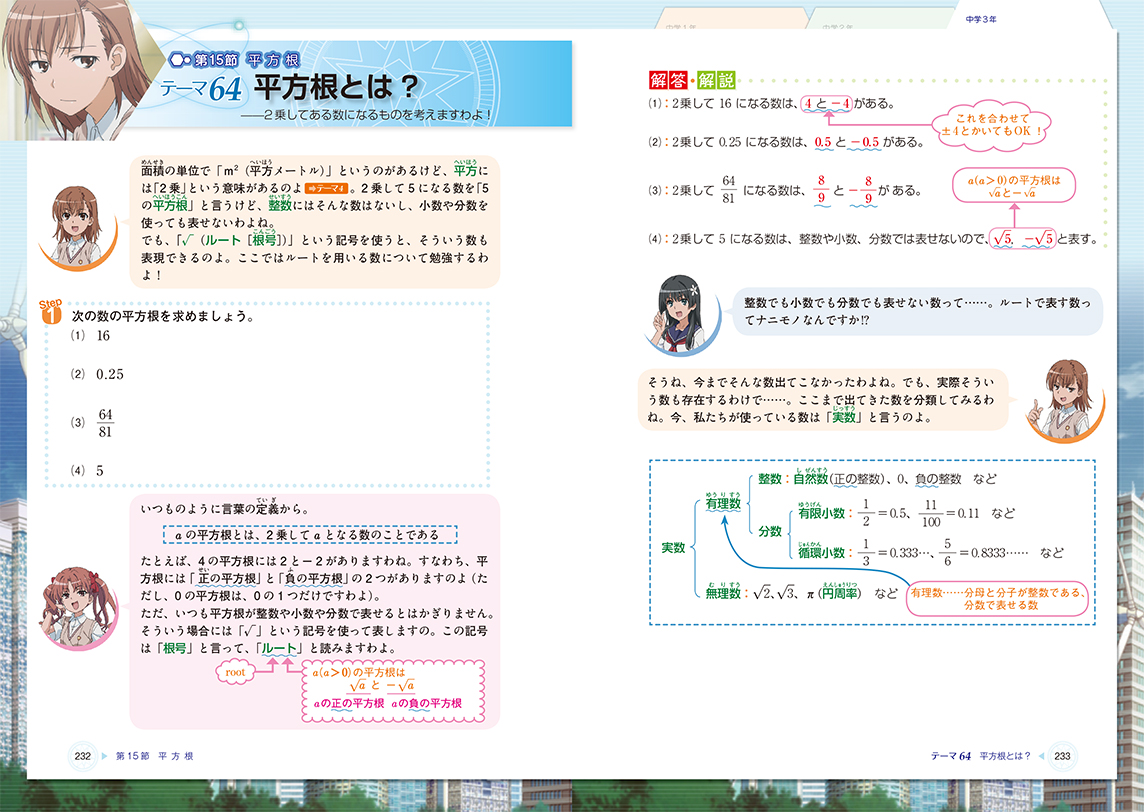Click the green 実数 term in the orange bubble
Viewport: 1144px width, 812px height.
click(844, 417)
